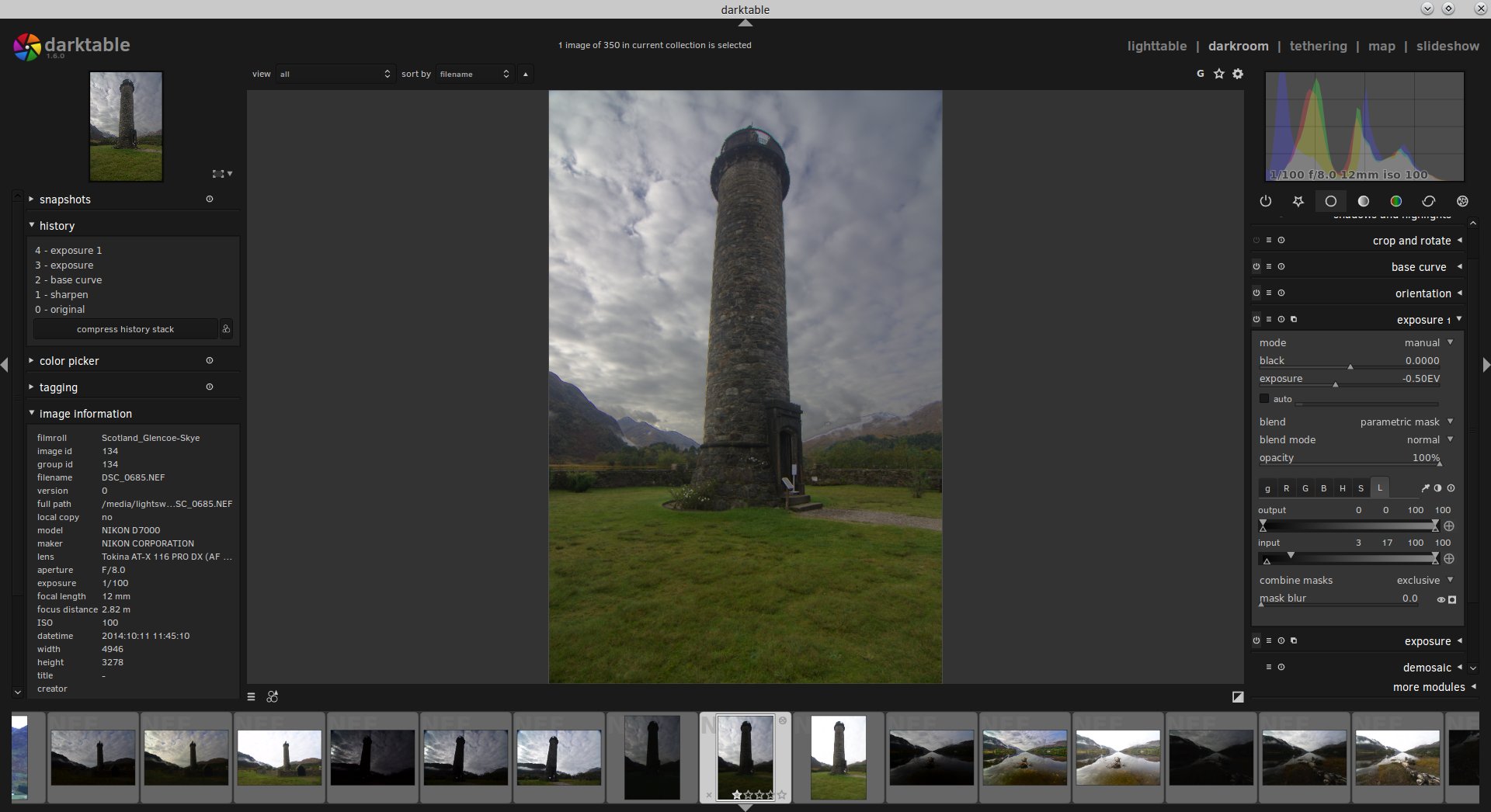Reset the tagging panel
The width and height of the screenshot is (1491, 812).
210,387
